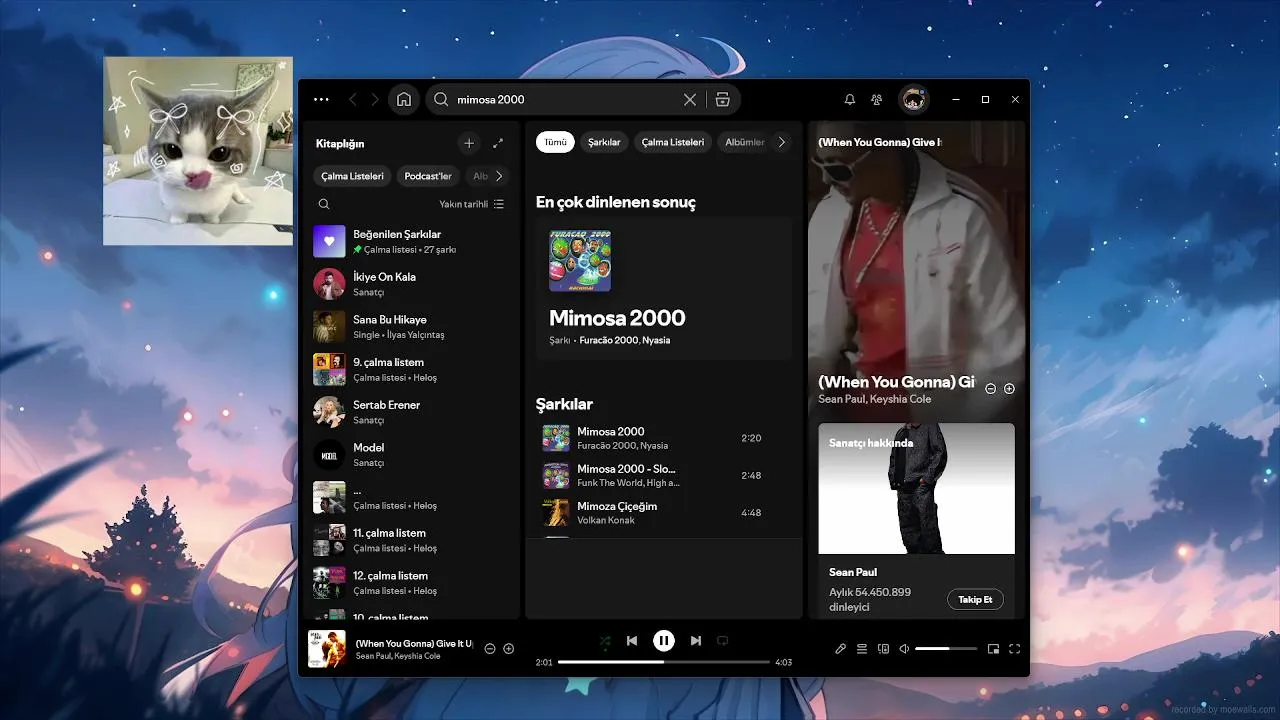The height and width of the screenshot is (720, 1280).
Task: Open the Furacão 2000, Nyasia link in top result
Action: tap(625, 340)
